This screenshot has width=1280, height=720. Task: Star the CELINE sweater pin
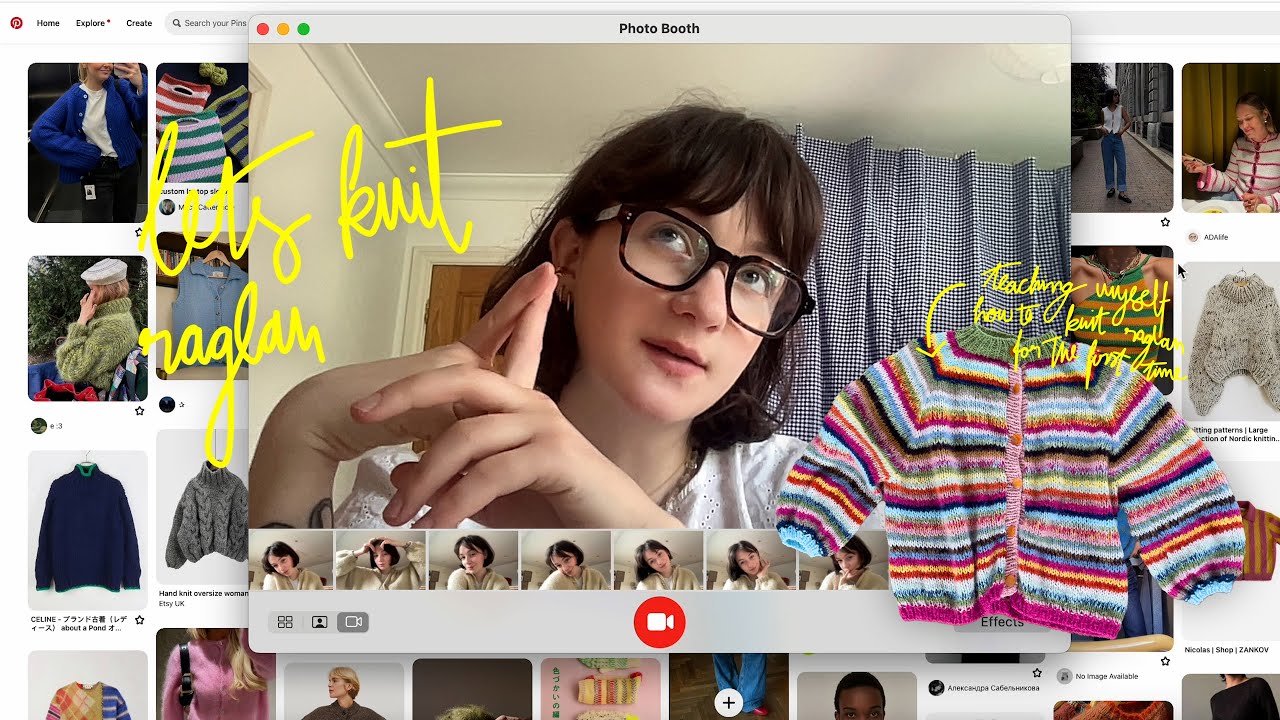click(139, 620)
